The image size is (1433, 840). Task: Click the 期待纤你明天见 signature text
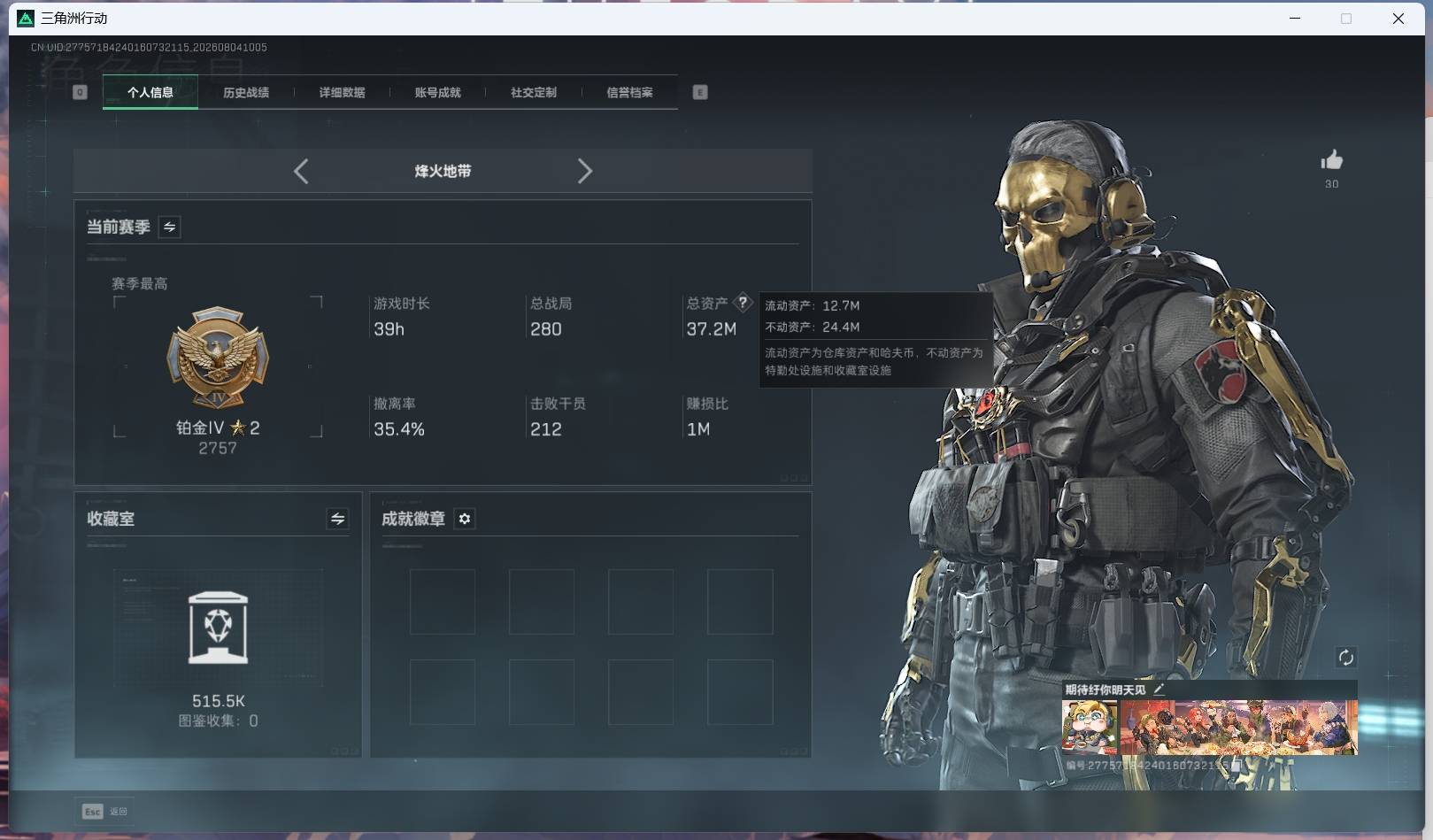pos(1106,690)
